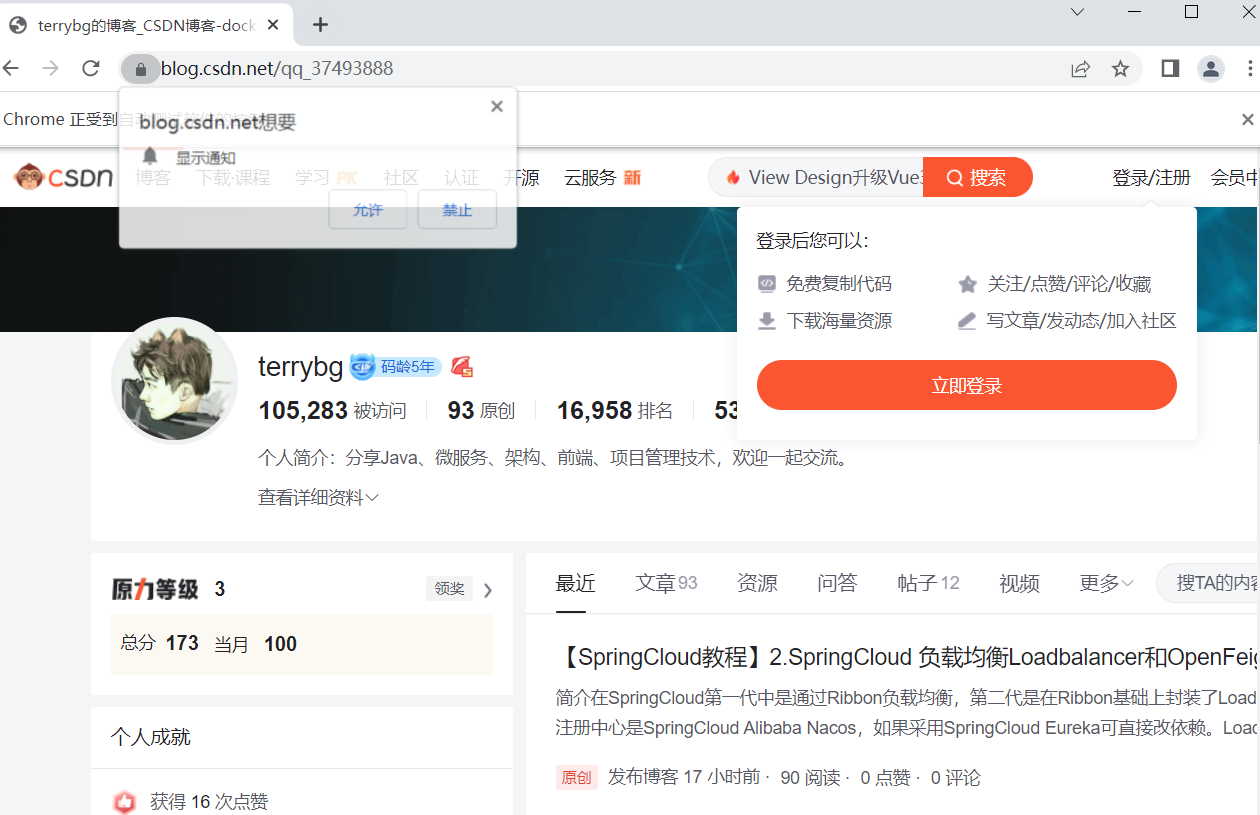The height and width of the screenshot is (815, 1260).
Task: Open a new tab with the plus icon
Action: click(320, 25)
